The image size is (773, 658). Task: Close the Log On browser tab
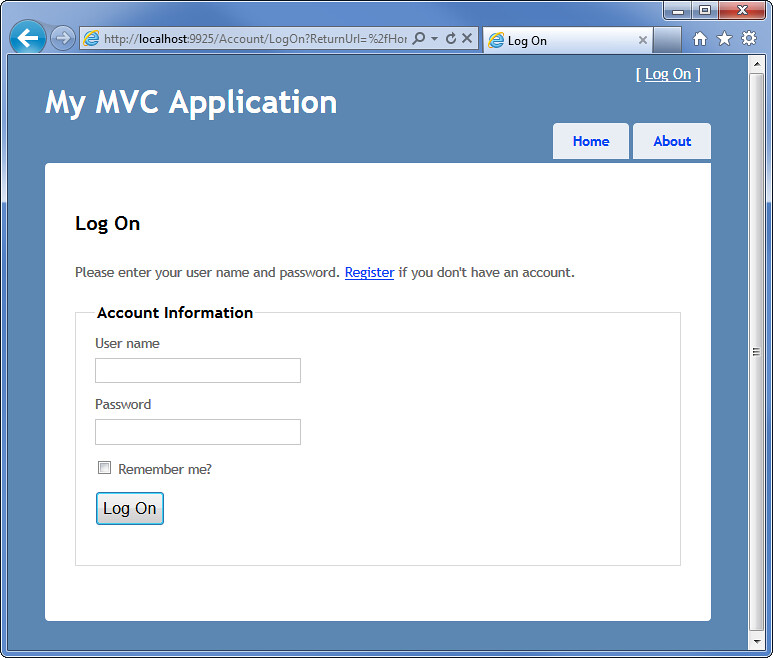pyautogui.click(x=643, y=41)
